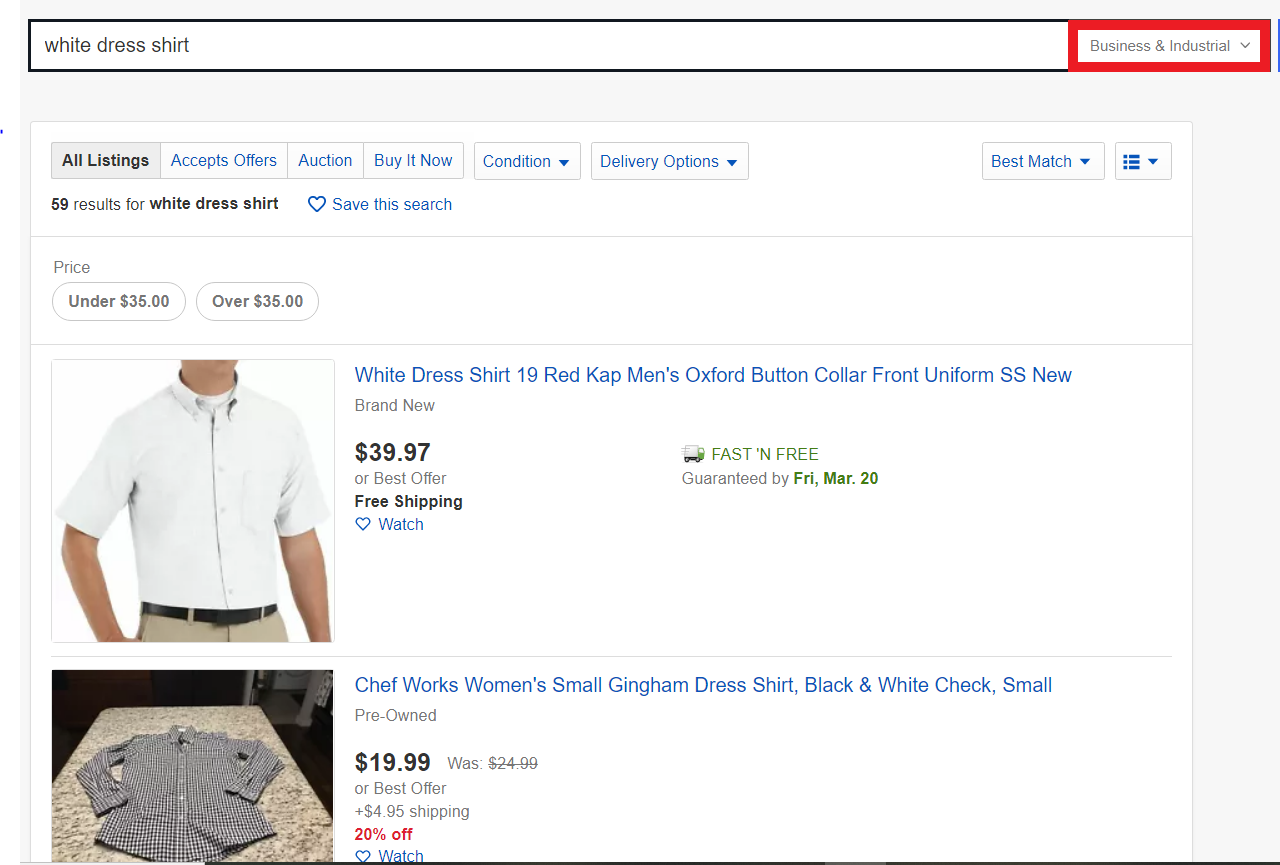Switch to the Buy It Now tab
This screenshot has width=1280, height=865.
413,160
